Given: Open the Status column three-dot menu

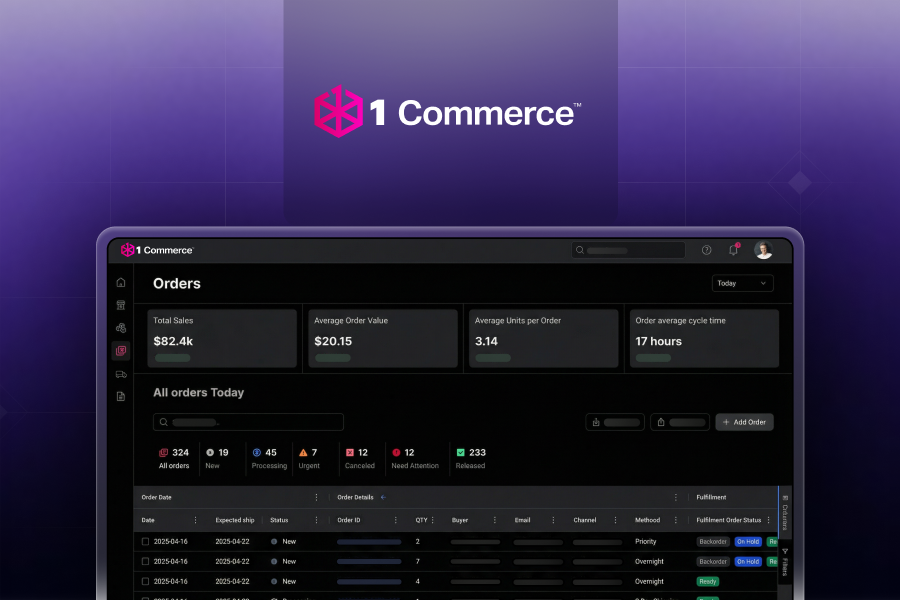Looking at the screenshot, I should point(316,520).
